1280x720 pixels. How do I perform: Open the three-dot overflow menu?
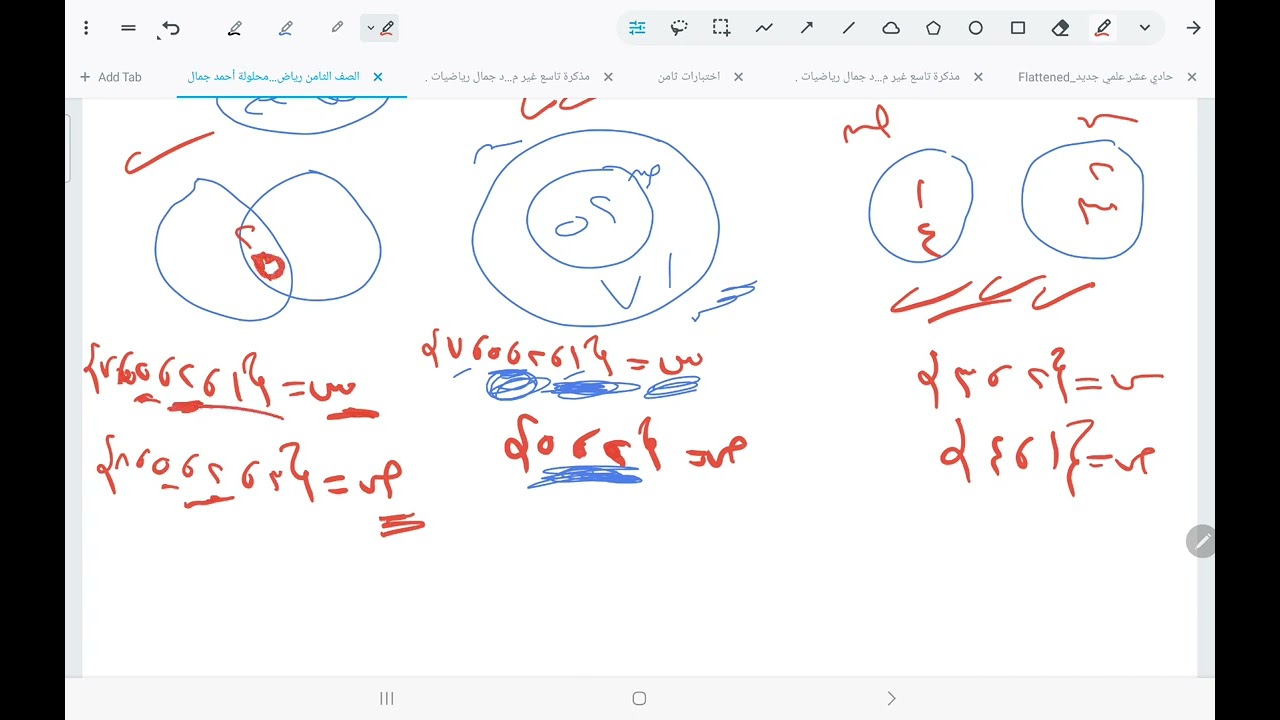click(x=86, y=28)
